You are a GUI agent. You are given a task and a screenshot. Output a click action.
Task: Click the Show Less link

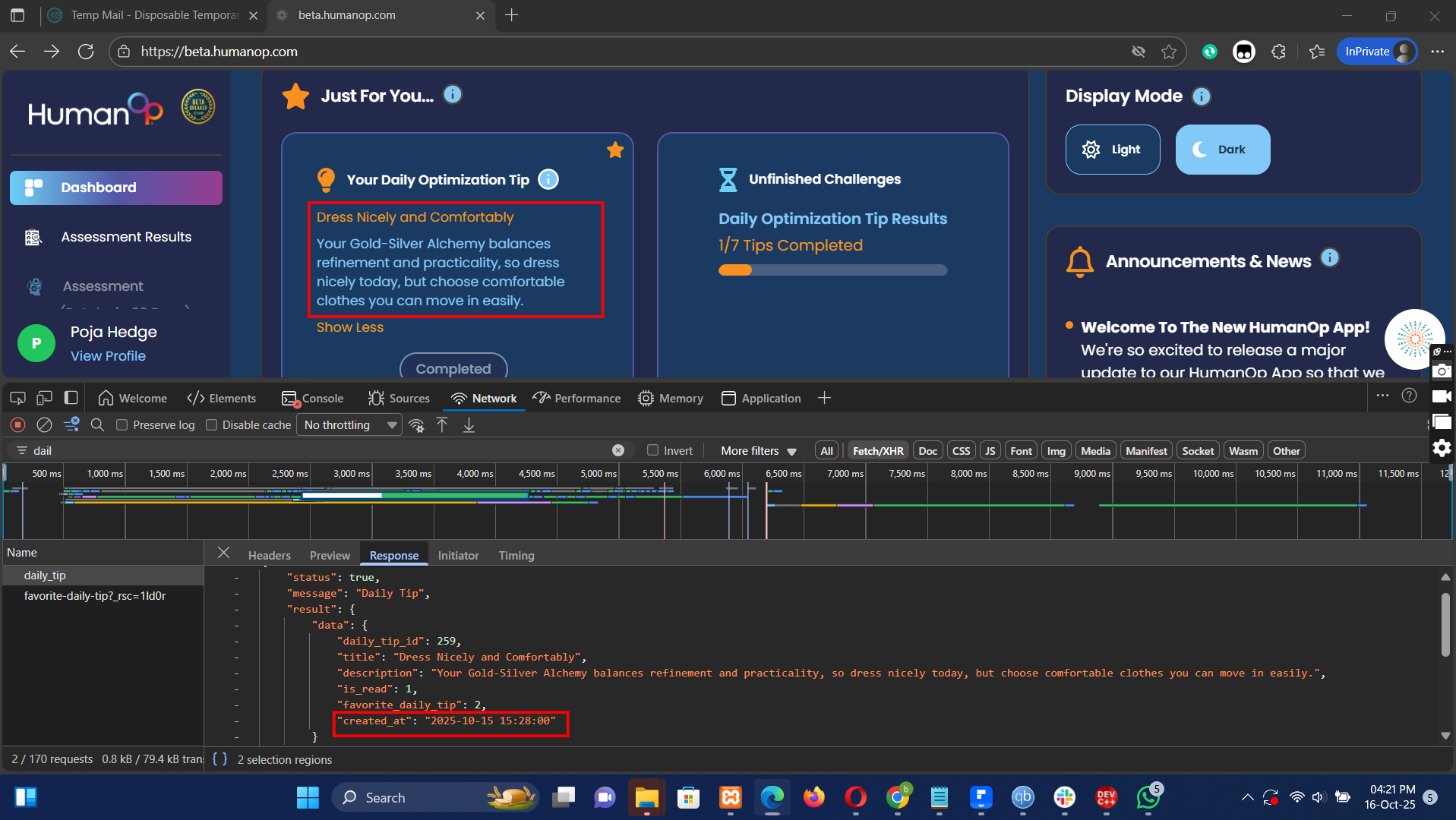[x=349, y=327]
